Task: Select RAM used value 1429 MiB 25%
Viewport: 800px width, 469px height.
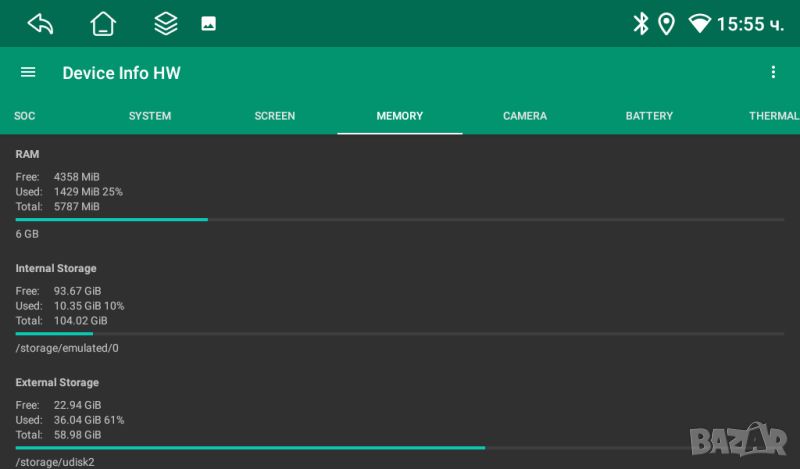Action: pyautogui.click(x=88, y=192)
